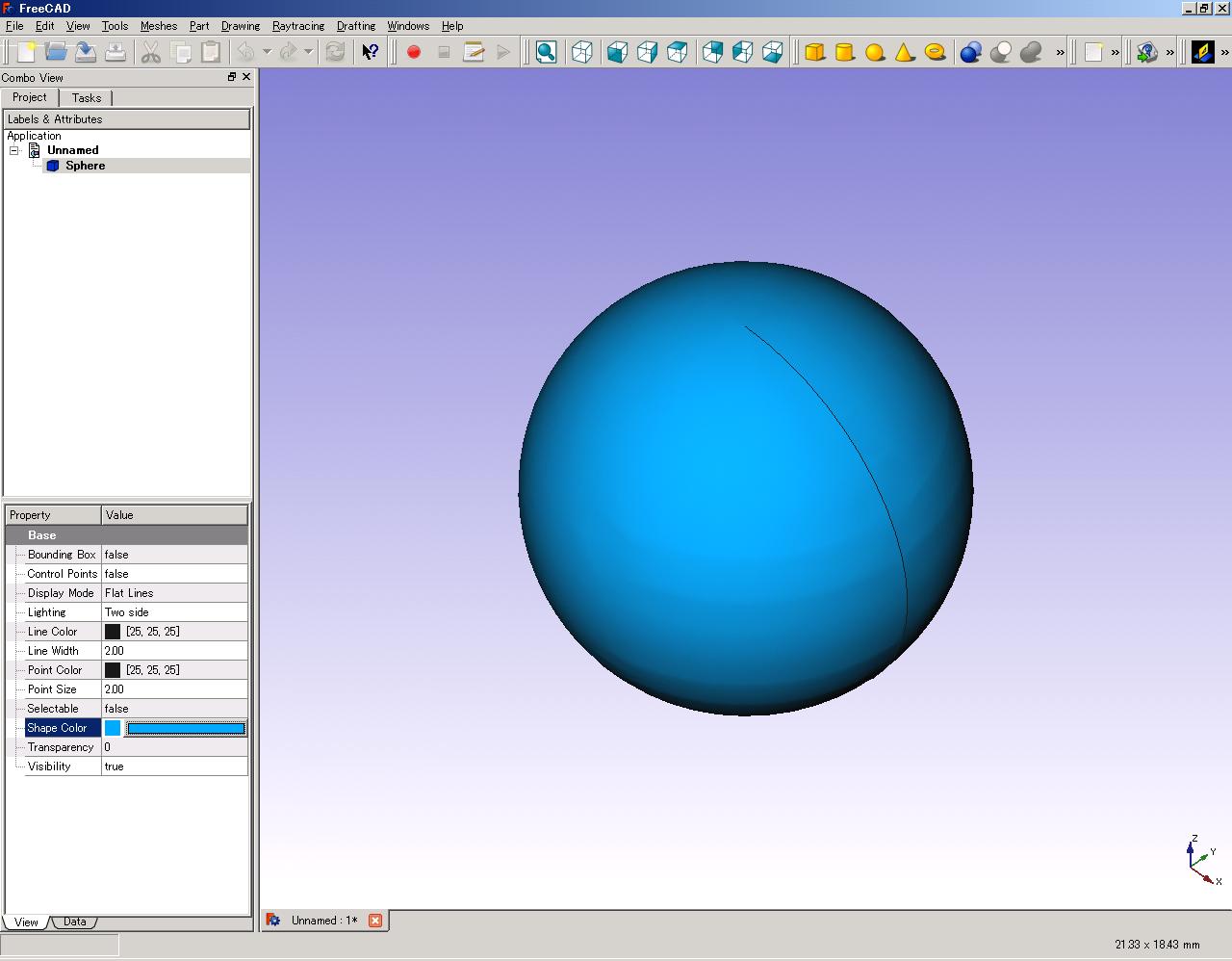
Task: Create a box with yellow cube icon
Action: 815,52
